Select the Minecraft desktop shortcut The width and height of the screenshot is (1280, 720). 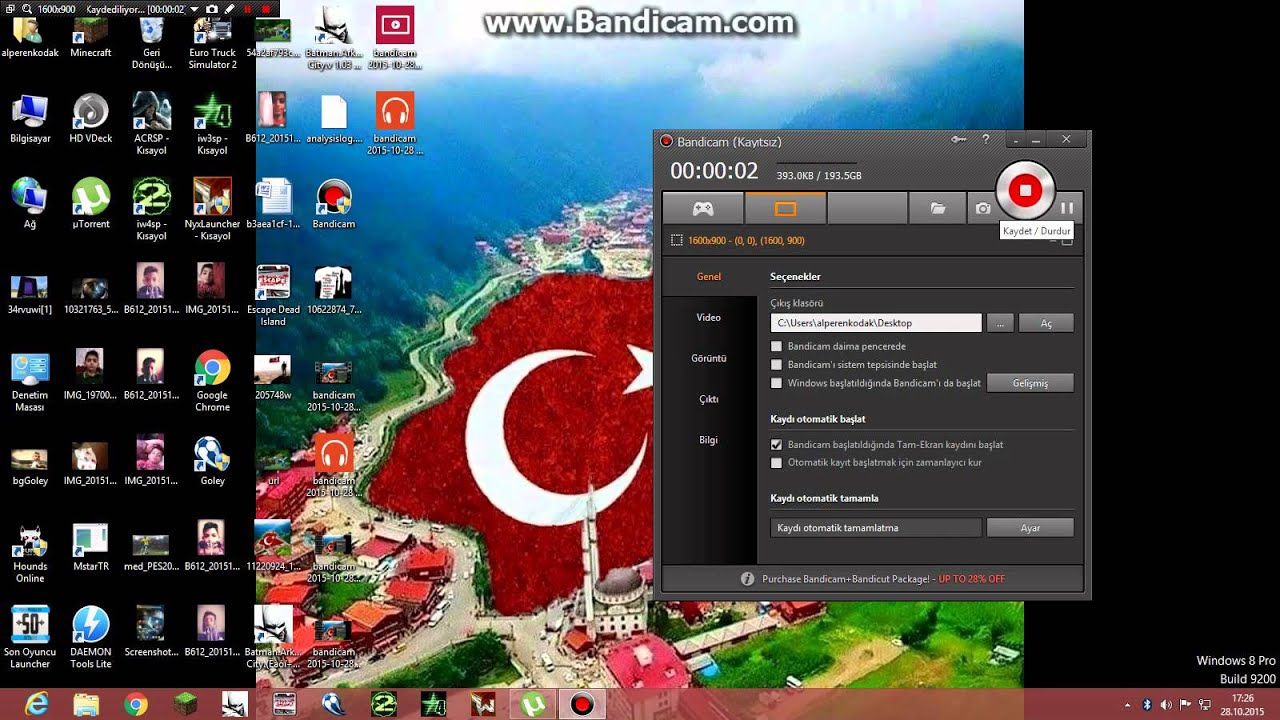click(x=91, y=38)
